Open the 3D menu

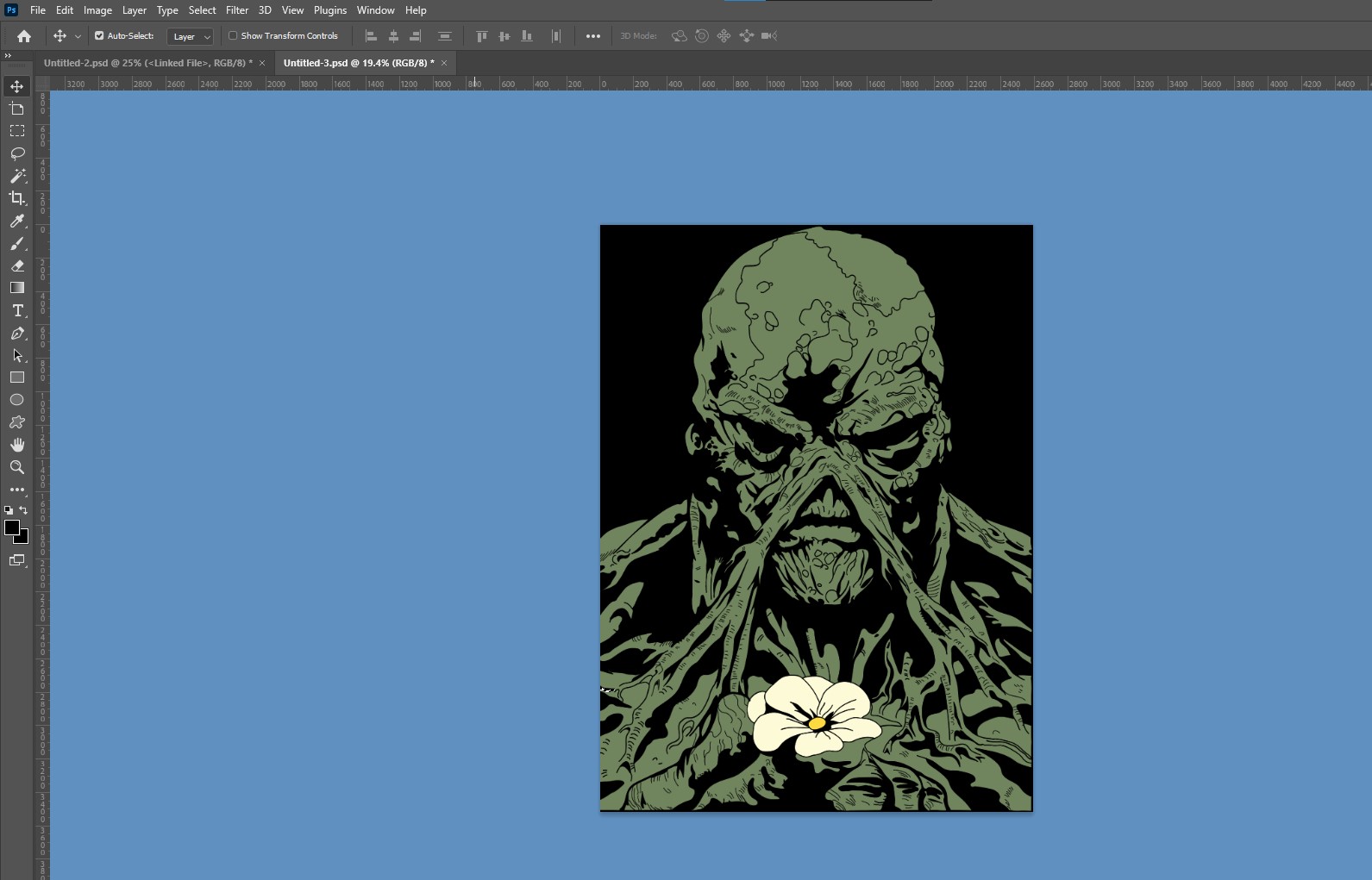click(265, 10)
